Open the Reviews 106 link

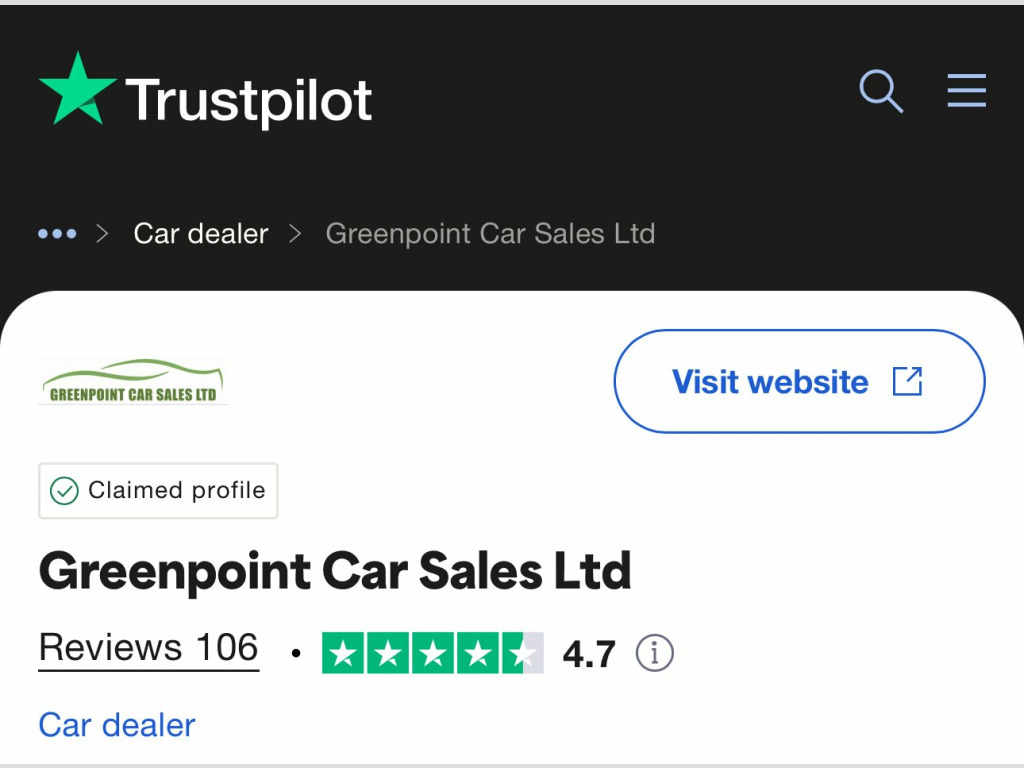tap(148, 648)
